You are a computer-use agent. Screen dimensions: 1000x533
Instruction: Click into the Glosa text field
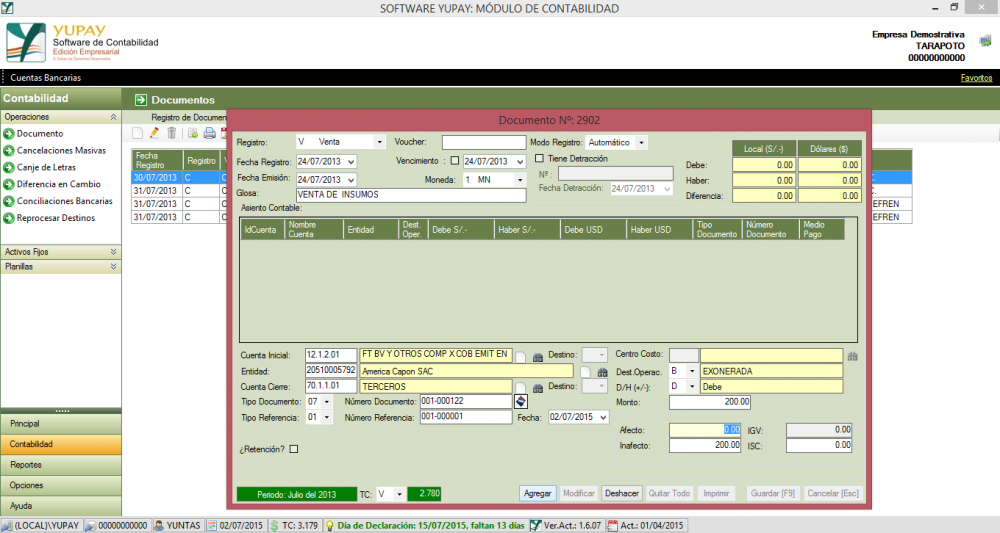pos(411,195)
